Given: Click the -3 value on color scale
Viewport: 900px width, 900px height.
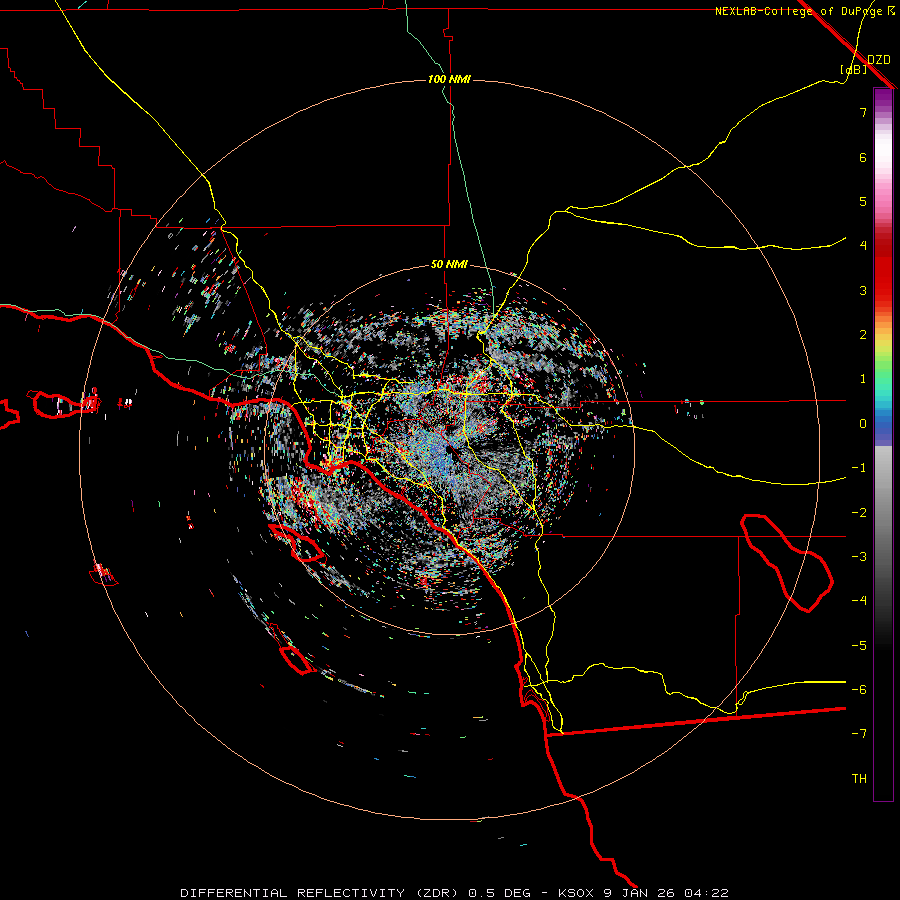Looking at the screenshot, I should pos(859,557).
